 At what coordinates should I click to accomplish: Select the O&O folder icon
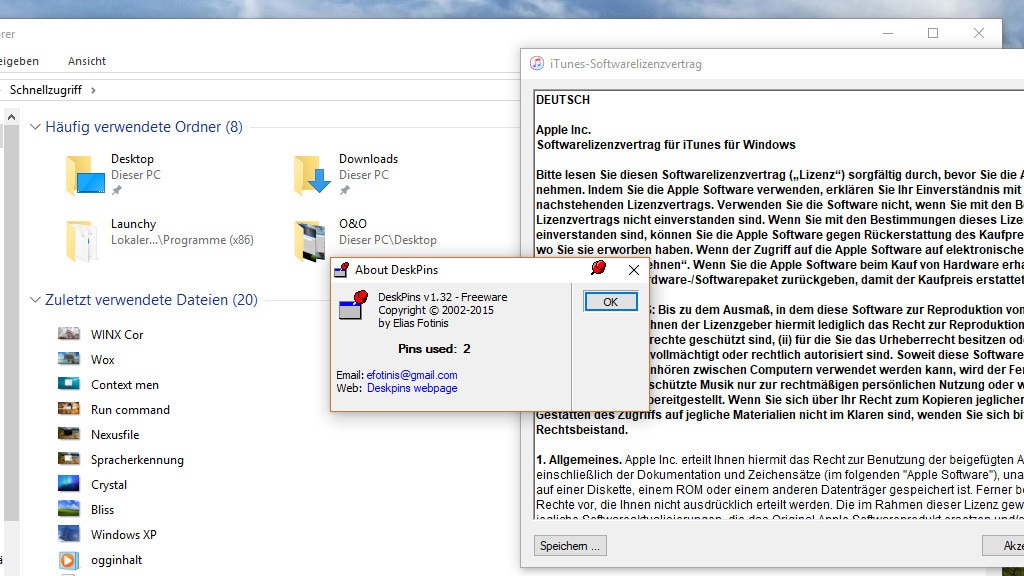coord(310,240)
